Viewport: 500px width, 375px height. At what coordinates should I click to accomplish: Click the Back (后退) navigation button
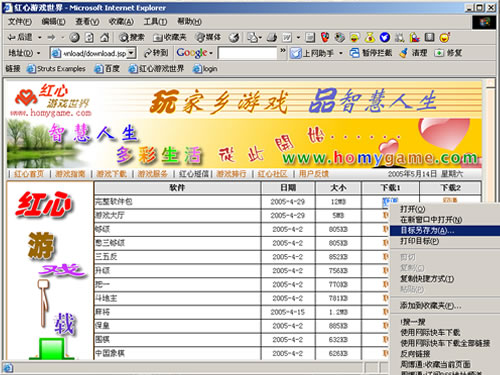[20, 37]
